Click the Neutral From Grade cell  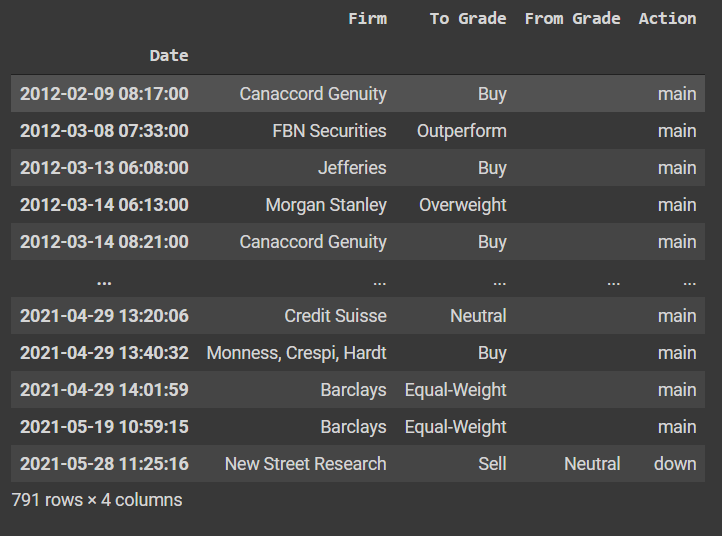pyautogui.click(x=592, y=464)
